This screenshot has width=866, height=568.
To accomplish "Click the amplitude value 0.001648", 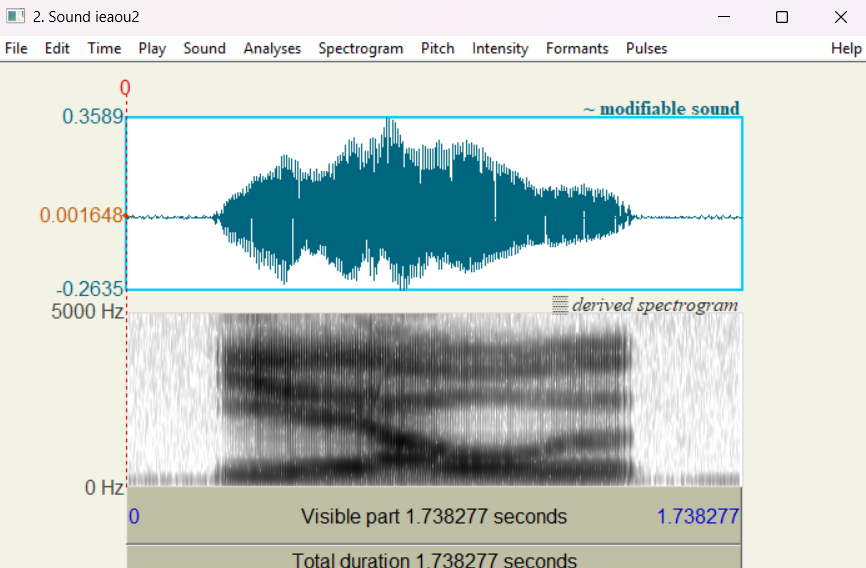I will point(81,215).
